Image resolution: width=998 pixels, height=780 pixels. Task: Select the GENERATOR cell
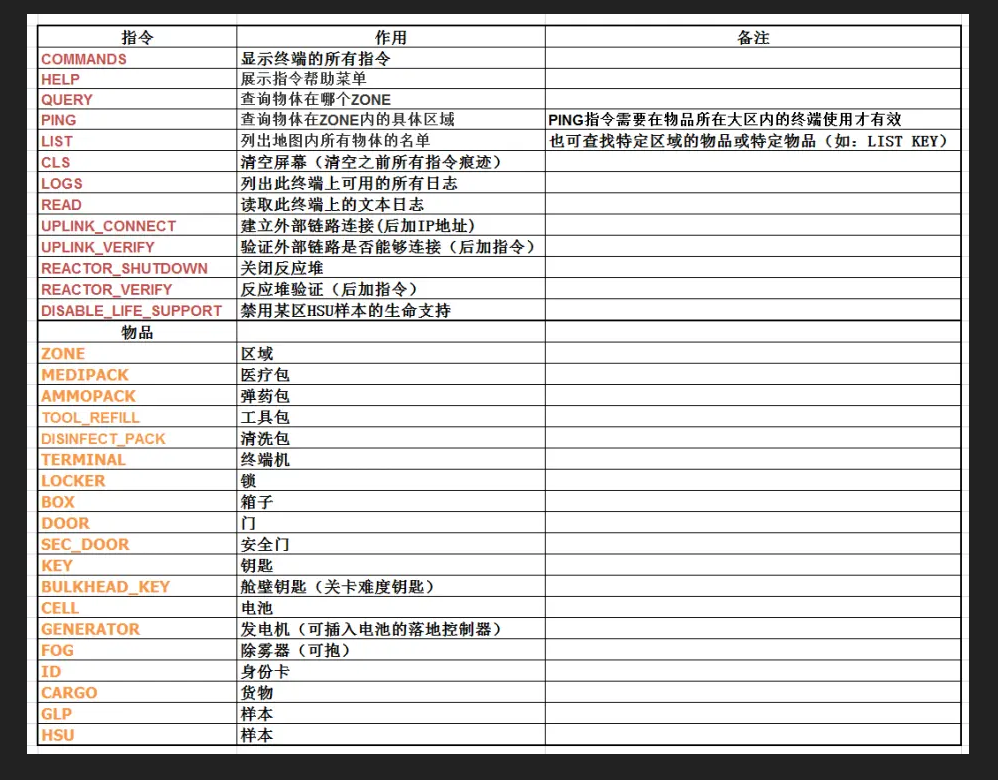tap(137, 628)
